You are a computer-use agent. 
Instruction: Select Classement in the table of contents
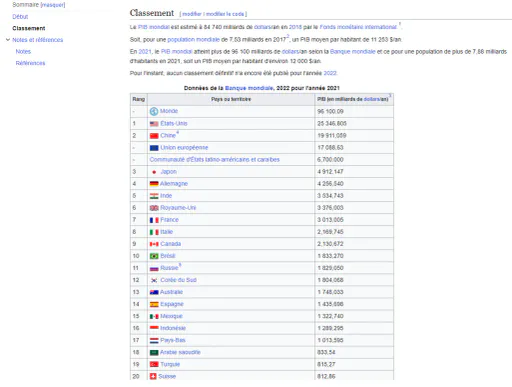(x=29, y=28)
